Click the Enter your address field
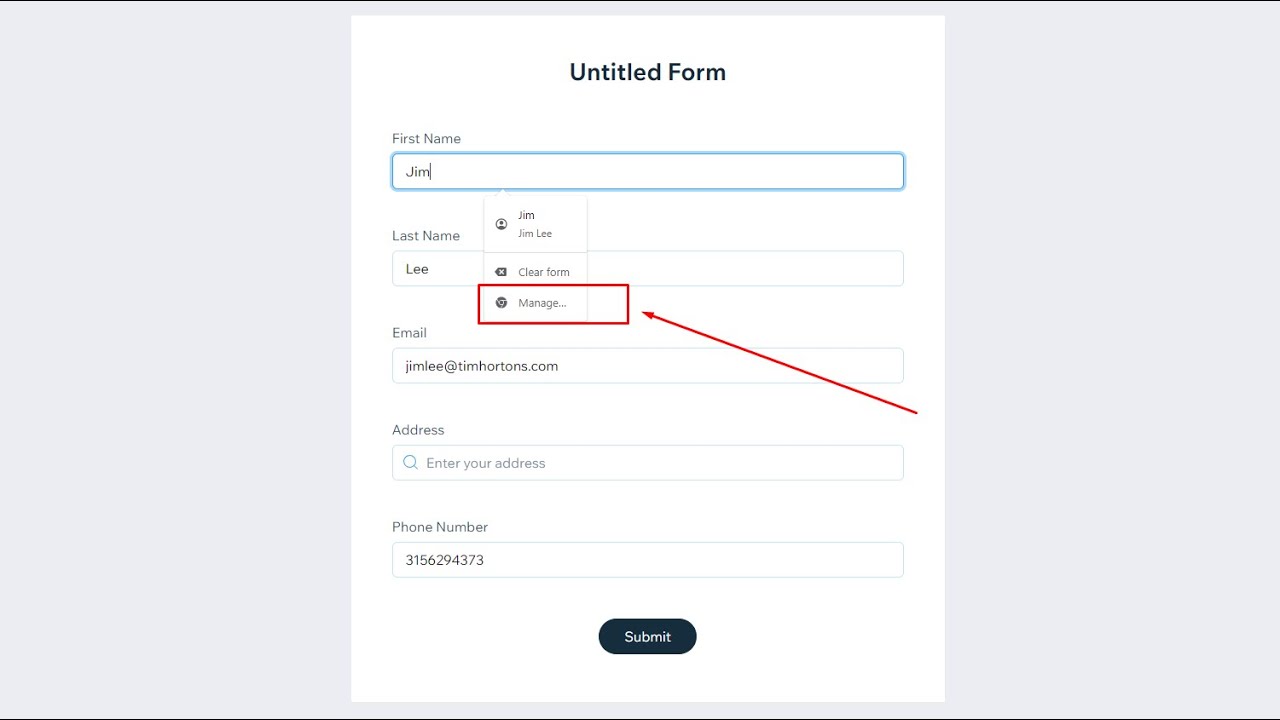Viewport: 1280px width, 720px height. point(648,462)
